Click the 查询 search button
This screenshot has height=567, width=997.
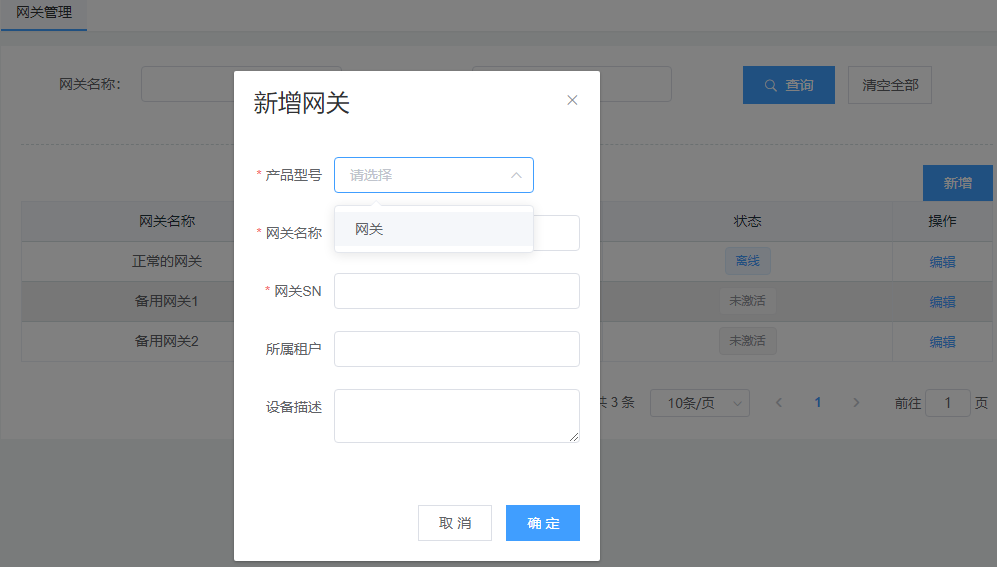pyautogui.click(x=788, y=85)
